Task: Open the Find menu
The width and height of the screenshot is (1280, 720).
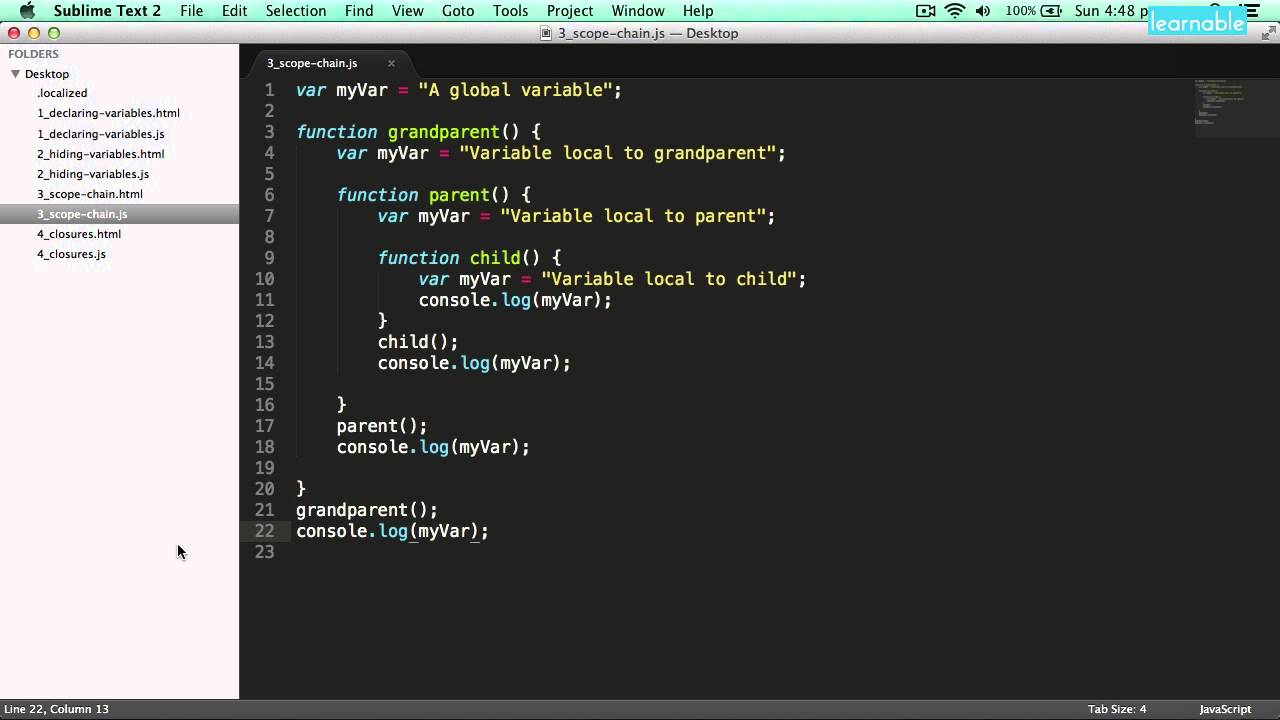Action: point(359,11)
